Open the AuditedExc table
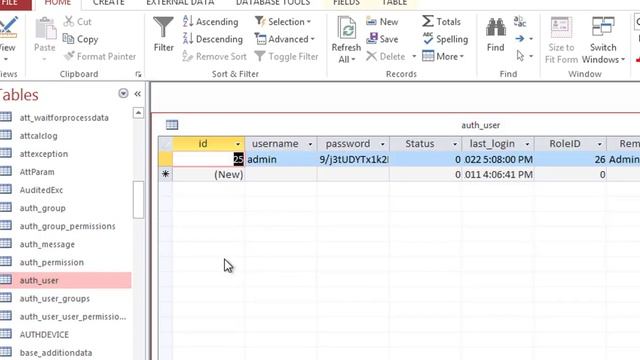The width and height of the screenshot is (640, 360). [41, 190]
